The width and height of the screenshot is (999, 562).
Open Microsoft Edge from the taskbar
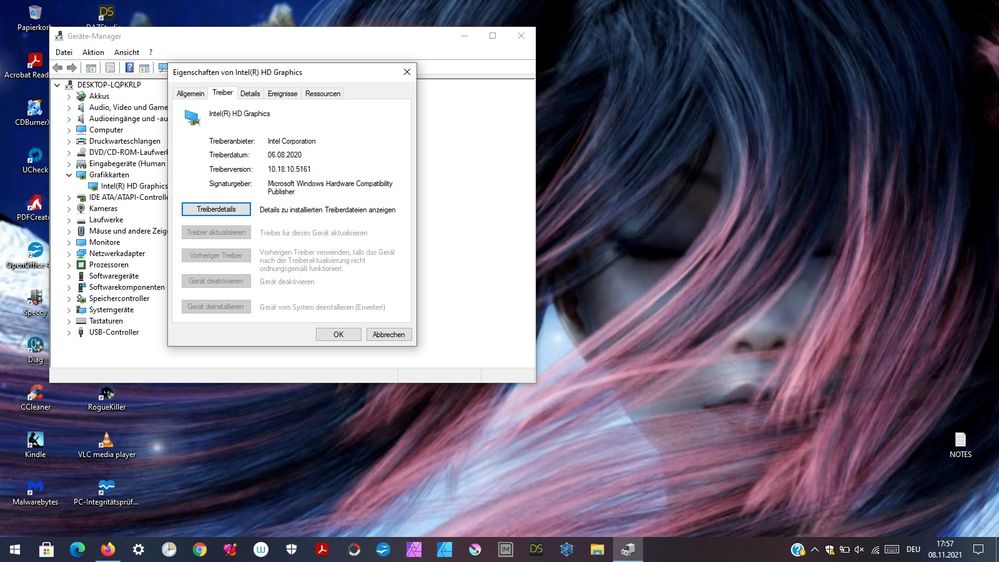[x=77, y=549]
